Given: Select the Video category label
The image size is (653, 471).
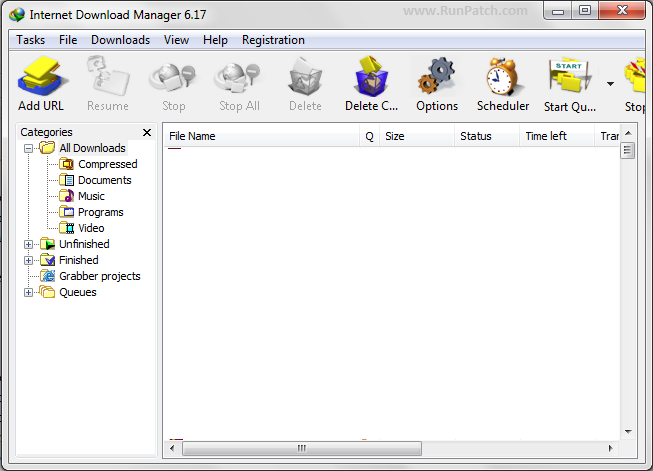Looking at the screenshot, I should pyautogui.click(x=91, y=228).
